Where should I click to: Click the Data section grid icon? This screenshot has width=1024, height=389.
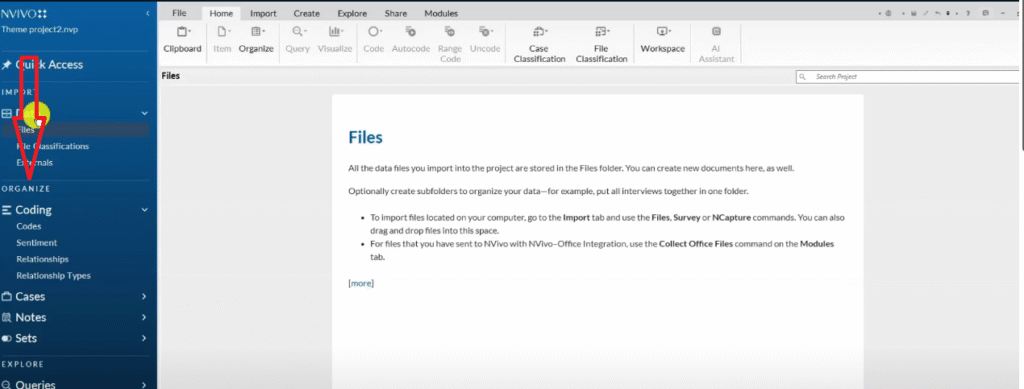tap(7, 113)
